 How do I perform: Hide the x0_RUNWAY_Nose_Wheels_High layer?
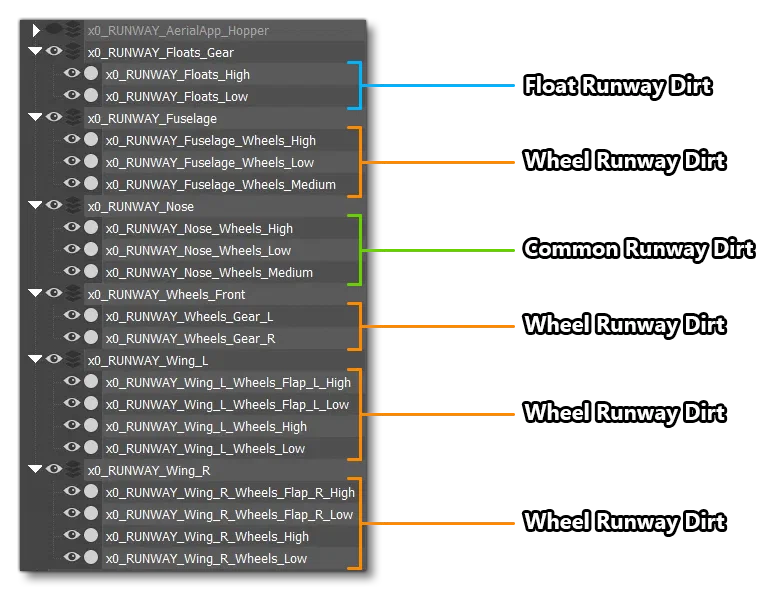(72, 227)
